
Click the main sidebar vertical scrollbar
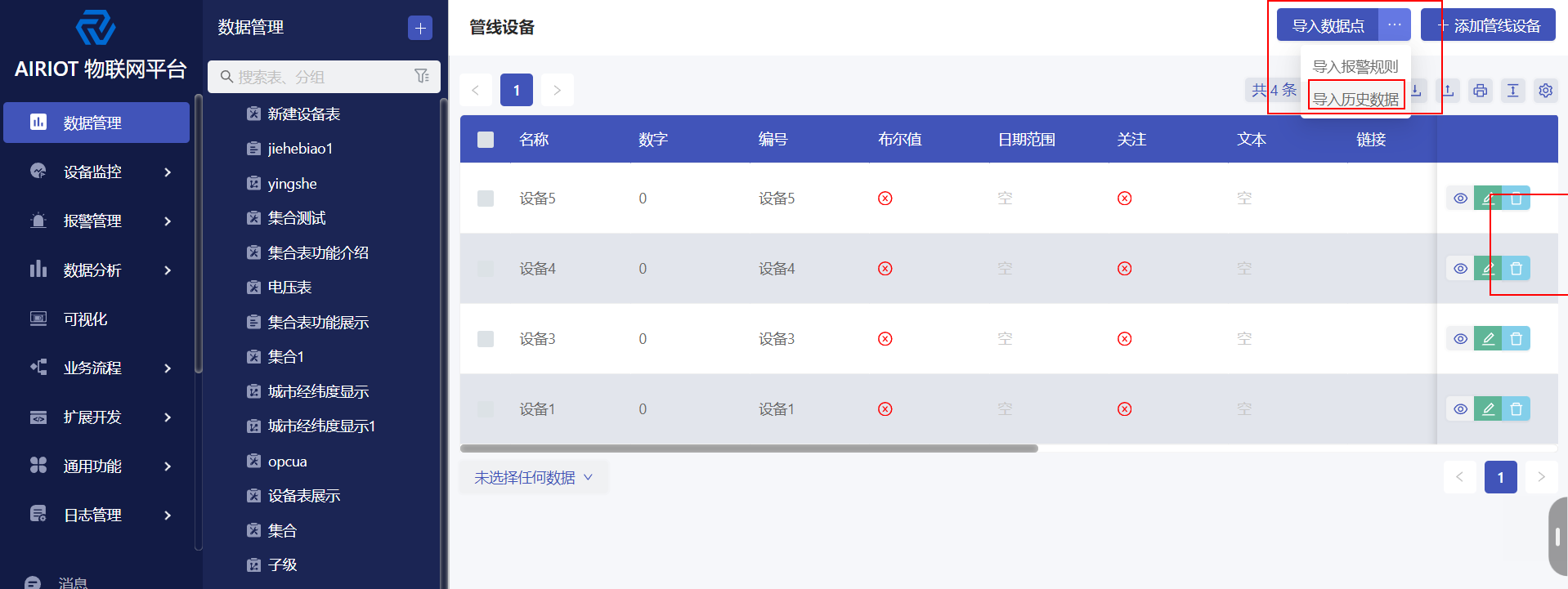pos(199,234)
